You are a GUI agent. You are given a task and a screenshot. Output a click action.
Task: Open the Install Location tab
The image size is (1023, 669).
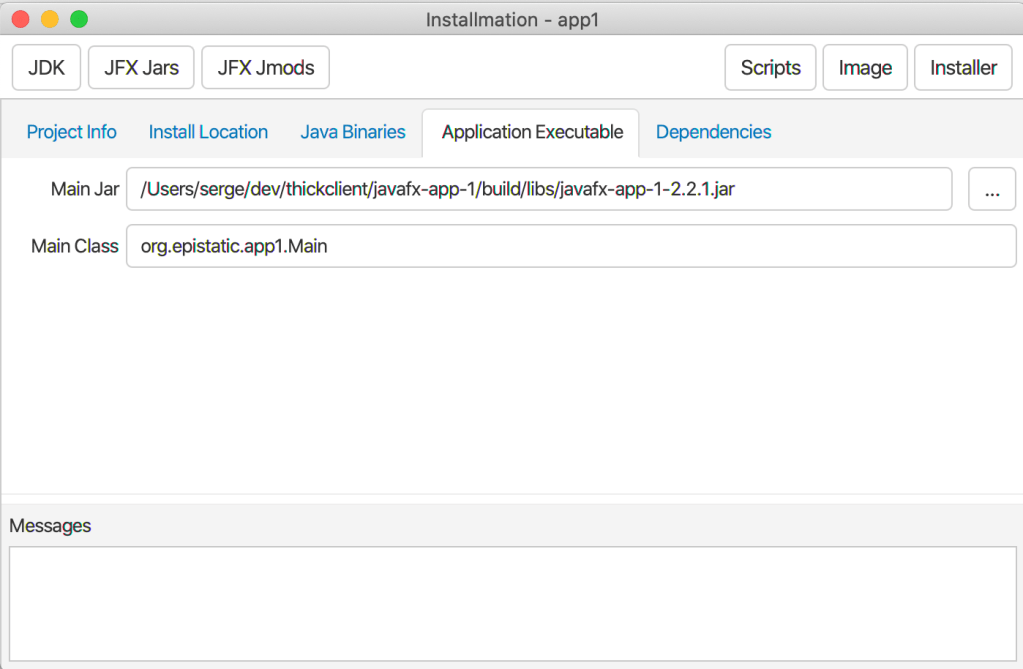tap(208, 132)
